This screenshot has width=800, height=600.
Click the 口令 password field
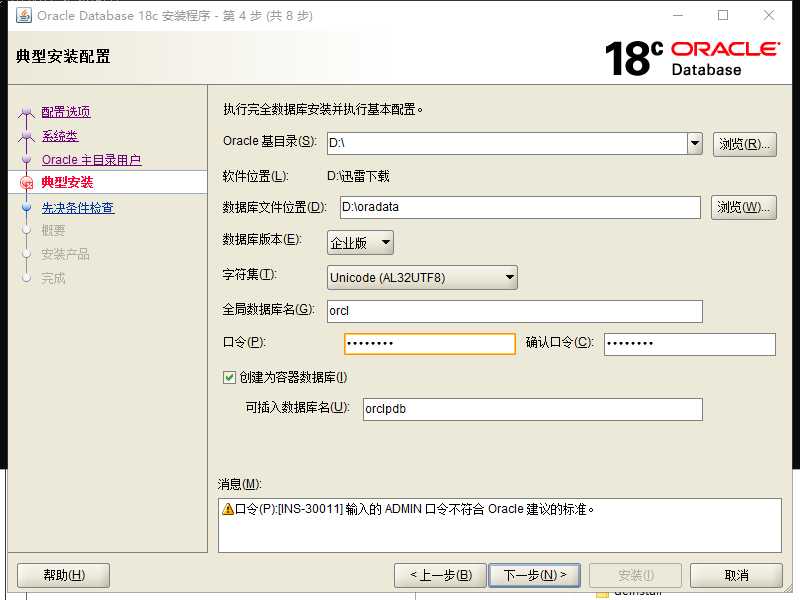(430, 344)
